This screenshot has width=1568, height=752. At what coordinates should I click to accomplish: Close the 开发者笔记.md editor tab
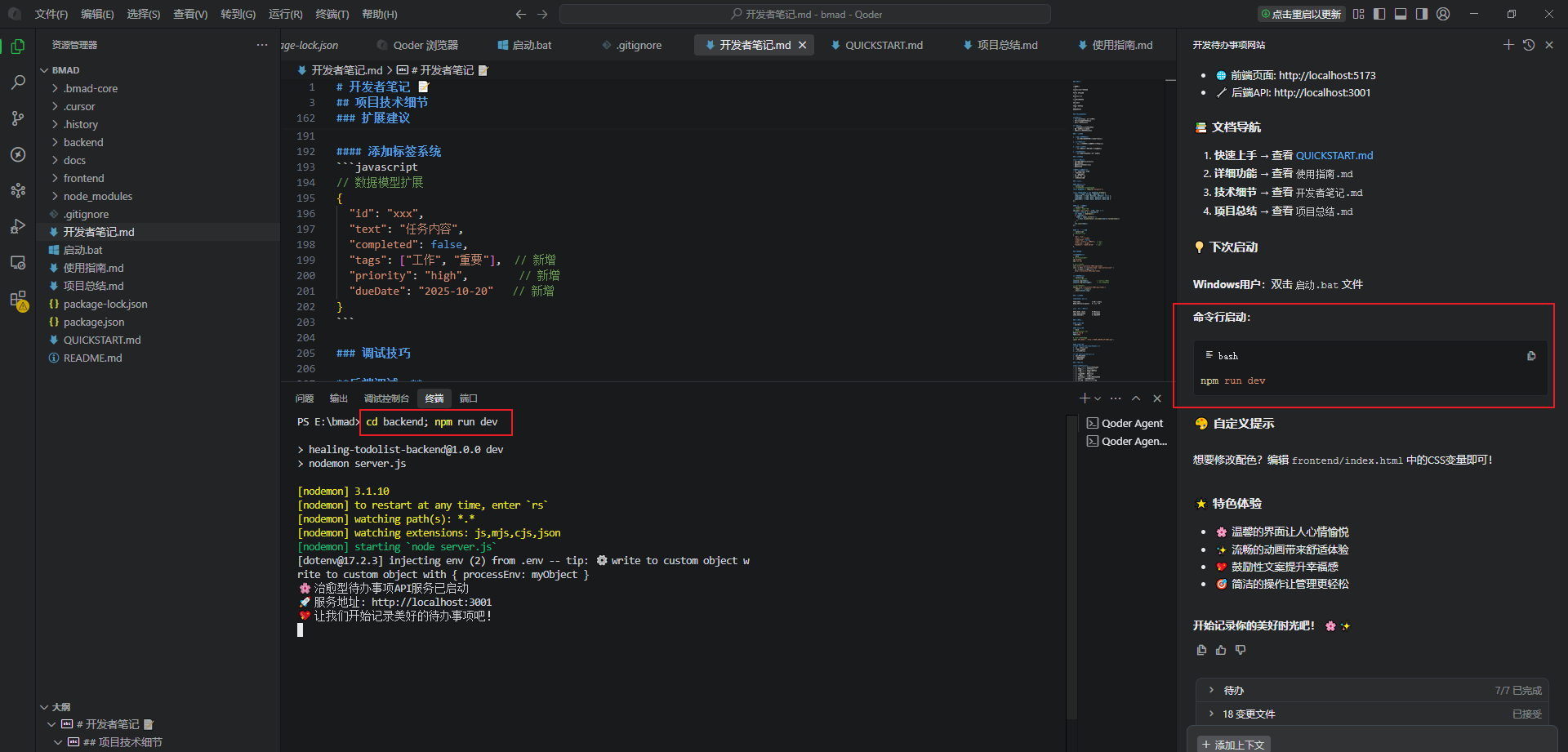coord(803,45)
